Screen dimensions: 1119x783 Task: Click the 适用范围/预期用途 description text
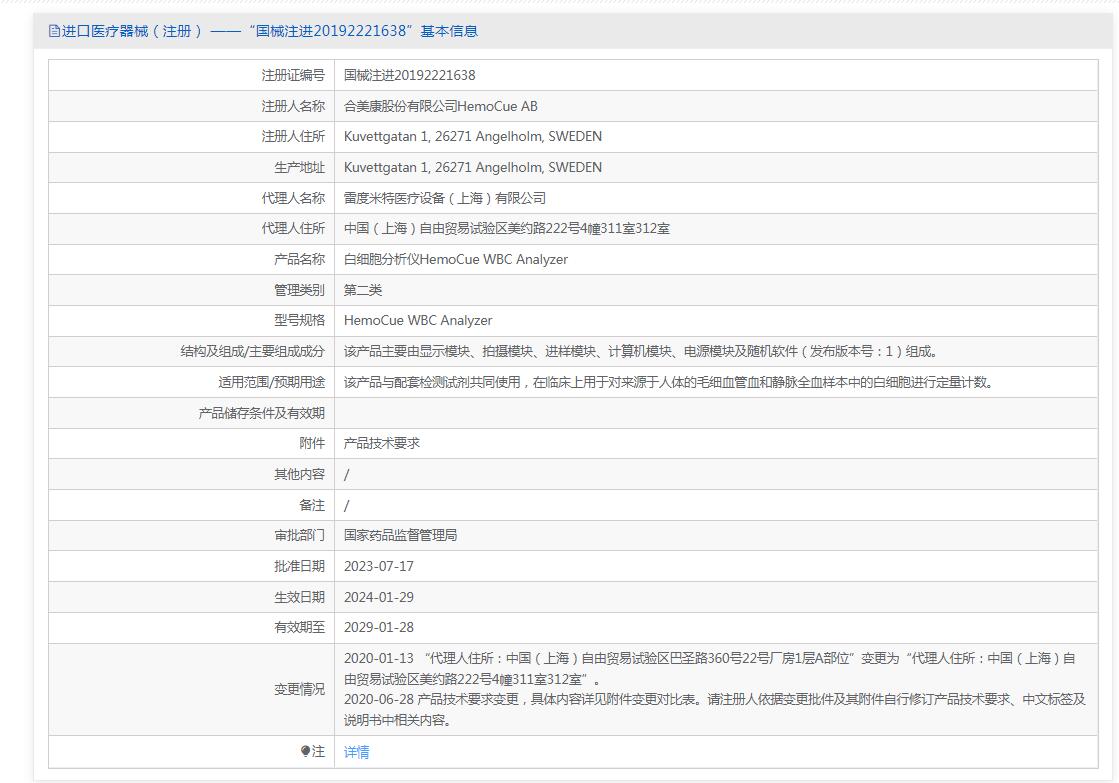coord(669,382)
